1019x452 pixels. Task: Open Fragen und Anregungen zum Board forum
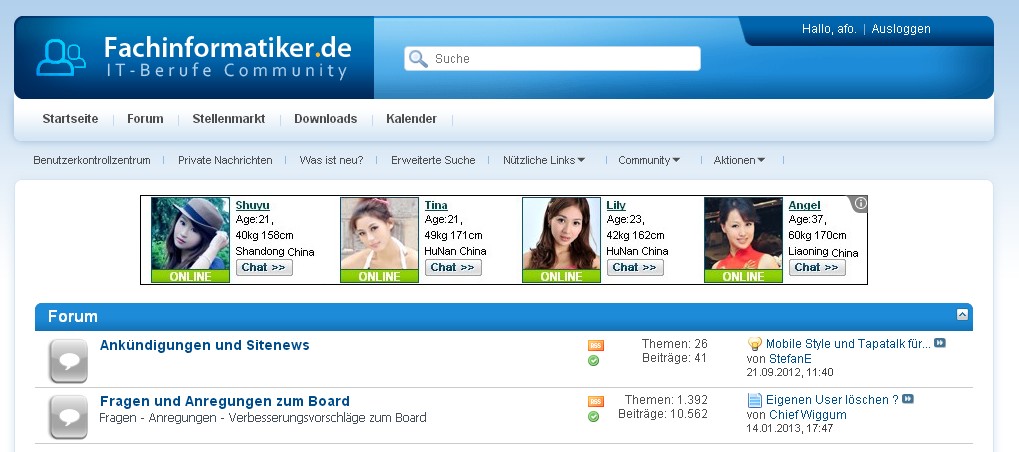(225, 401)
